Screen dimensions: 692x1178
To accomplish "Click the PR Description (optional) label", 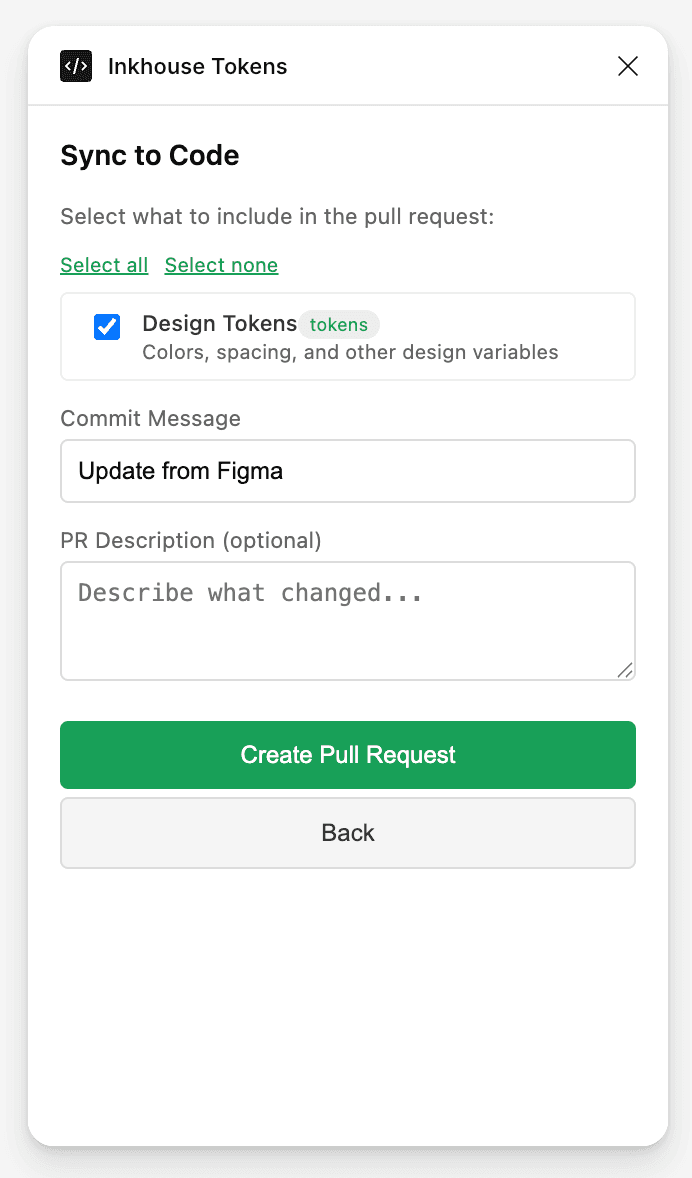I will click(x=190, y=540).
